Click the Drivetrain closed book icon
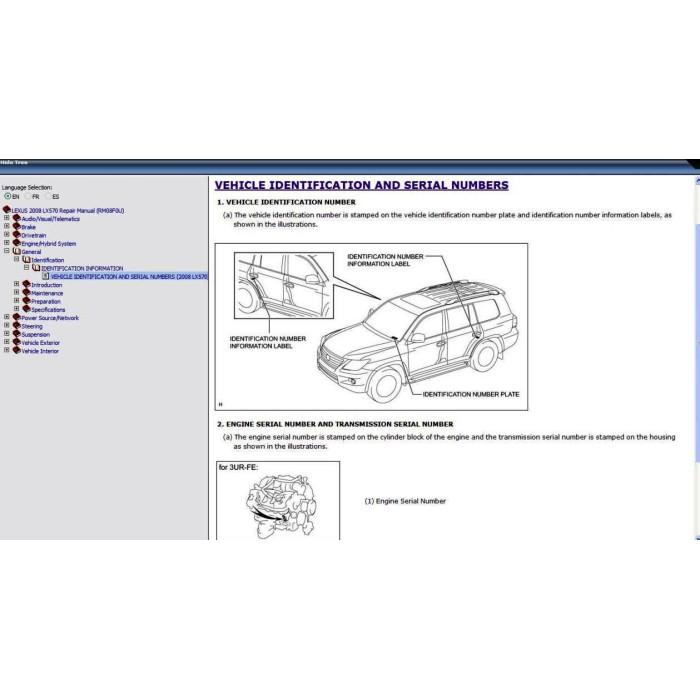 coord(17,235)
